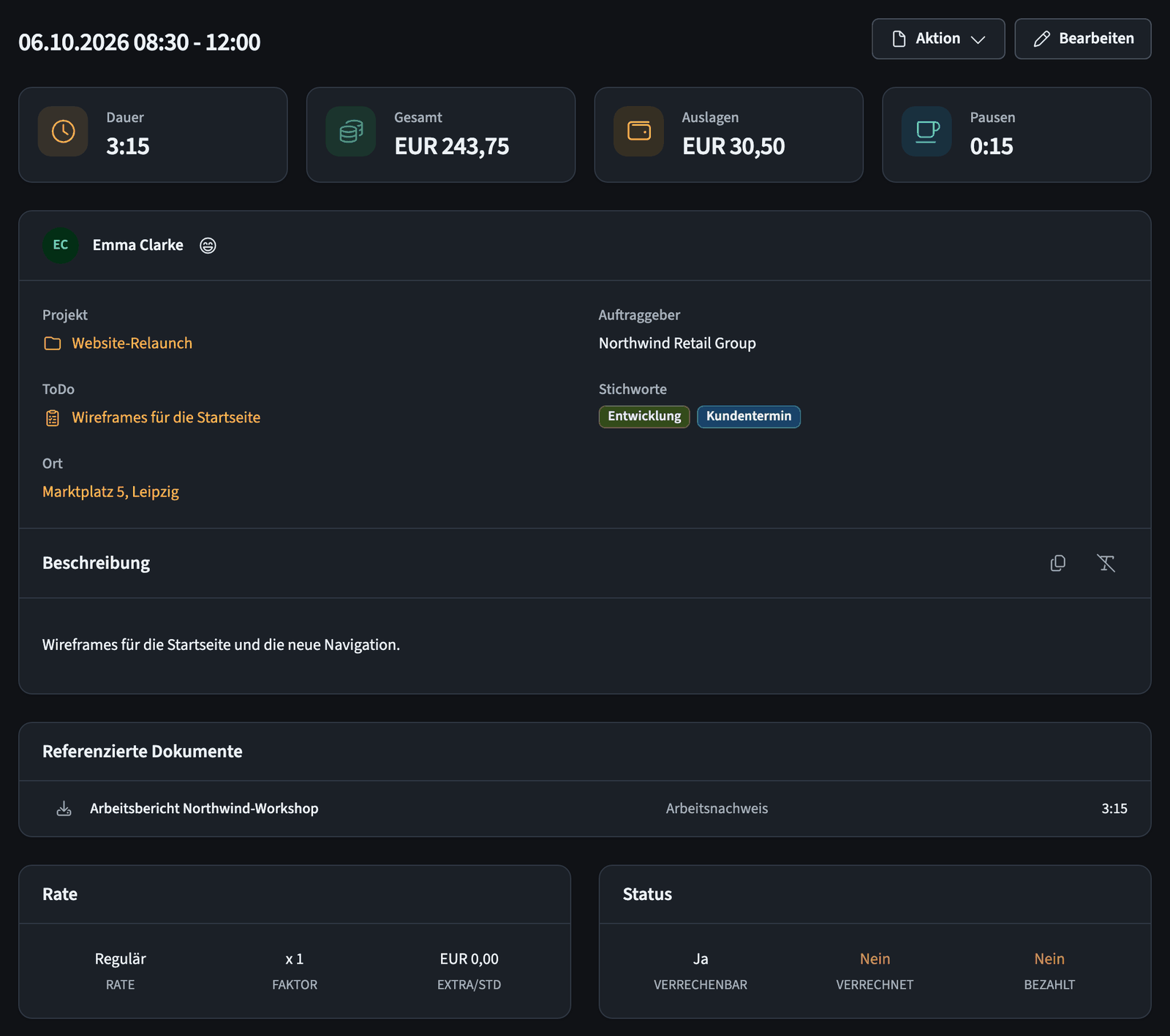Click the Nein value under Verrechnet
Screen dimensions: 1170x1036
[875, 959]
